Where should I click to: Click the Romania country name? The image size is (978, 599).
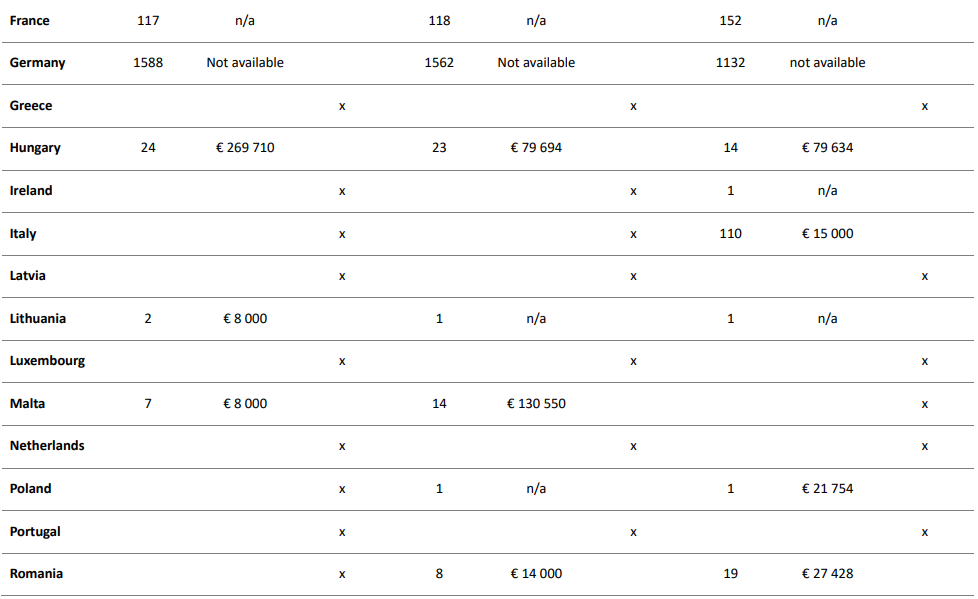point(36,574)
